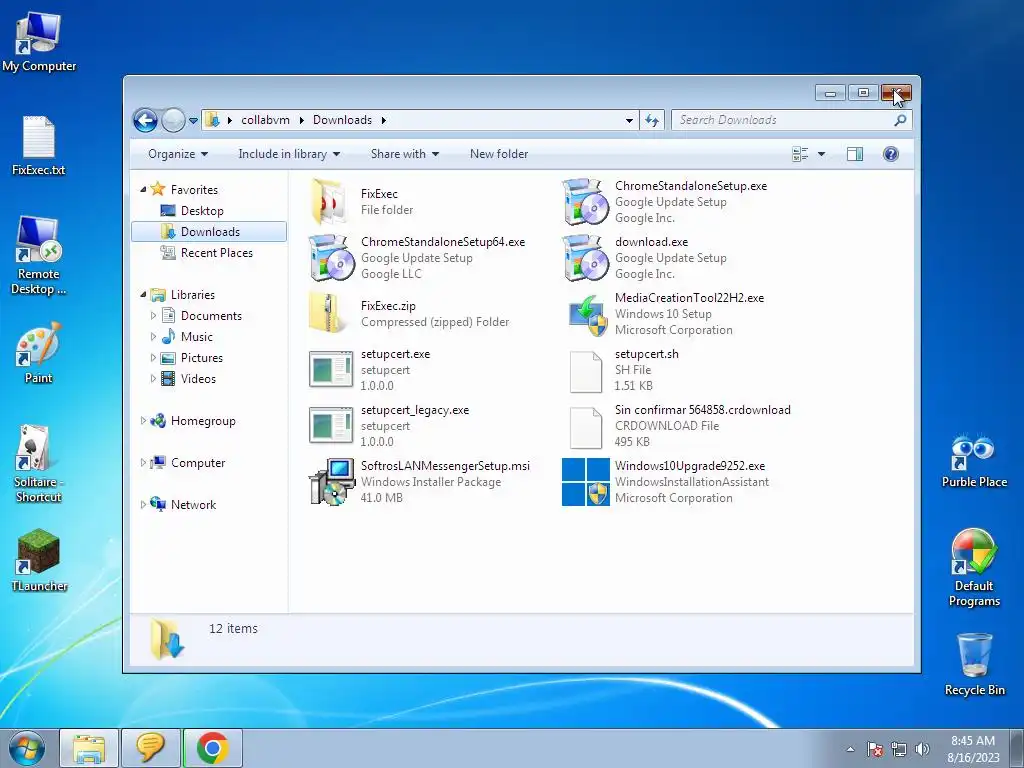Open Chrome from the taskbar
Screen dimensions: 1024x768
pyautogui.click(x=212, y=748)
